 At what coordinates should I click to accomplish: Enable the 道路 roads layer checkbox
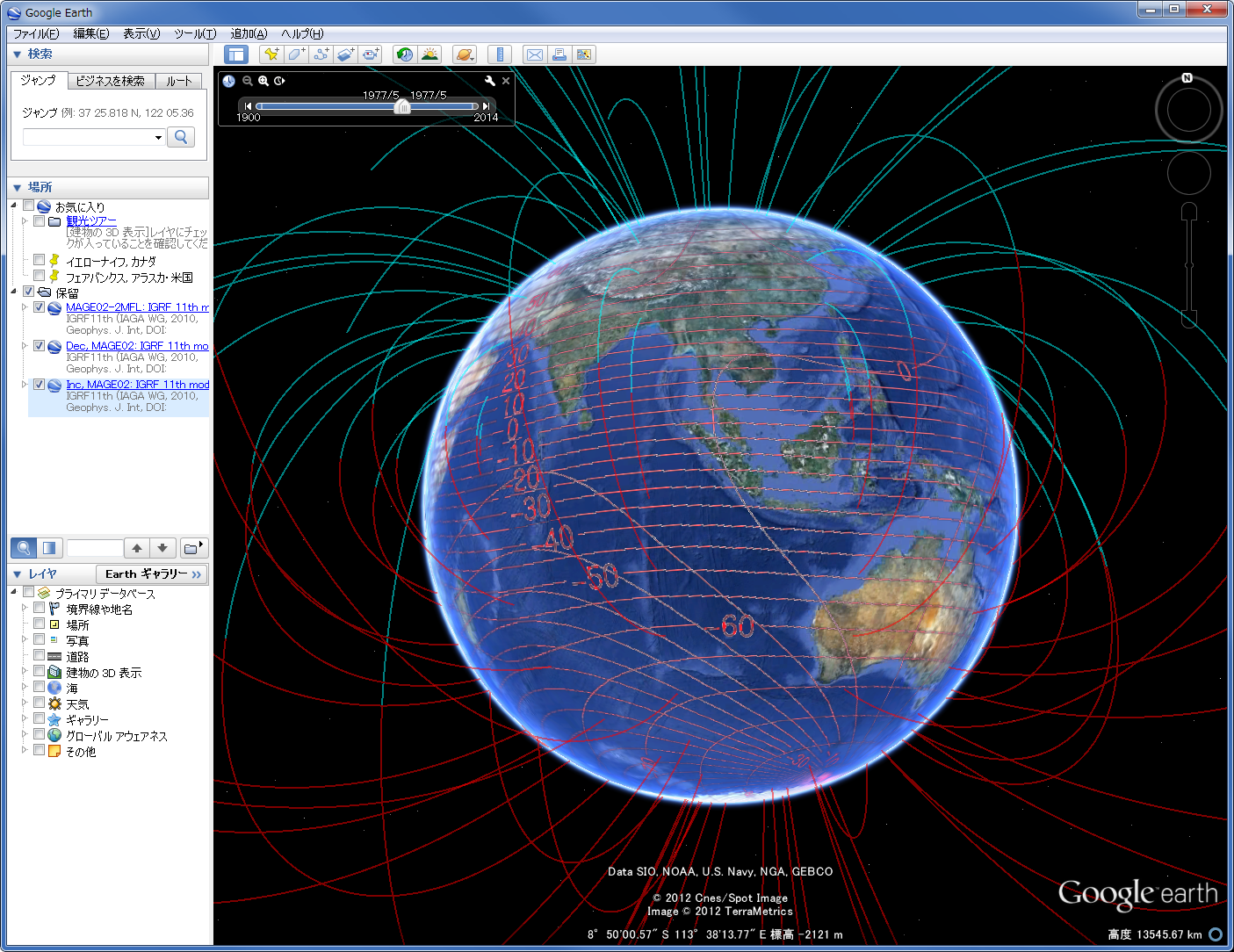point(39,656)
